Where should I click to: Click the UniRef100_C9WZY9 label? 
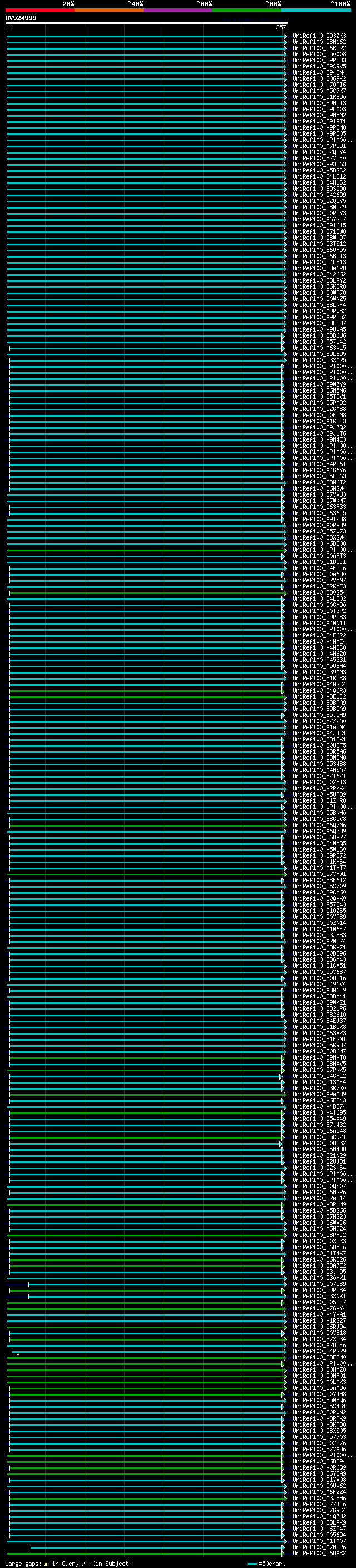coord(319,385)
